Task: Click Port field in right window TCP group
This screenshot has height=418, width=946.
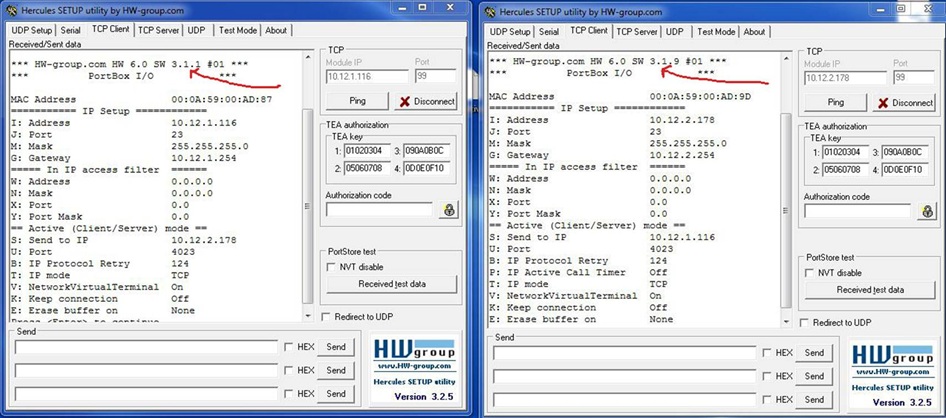Action: tap(913, 78)
